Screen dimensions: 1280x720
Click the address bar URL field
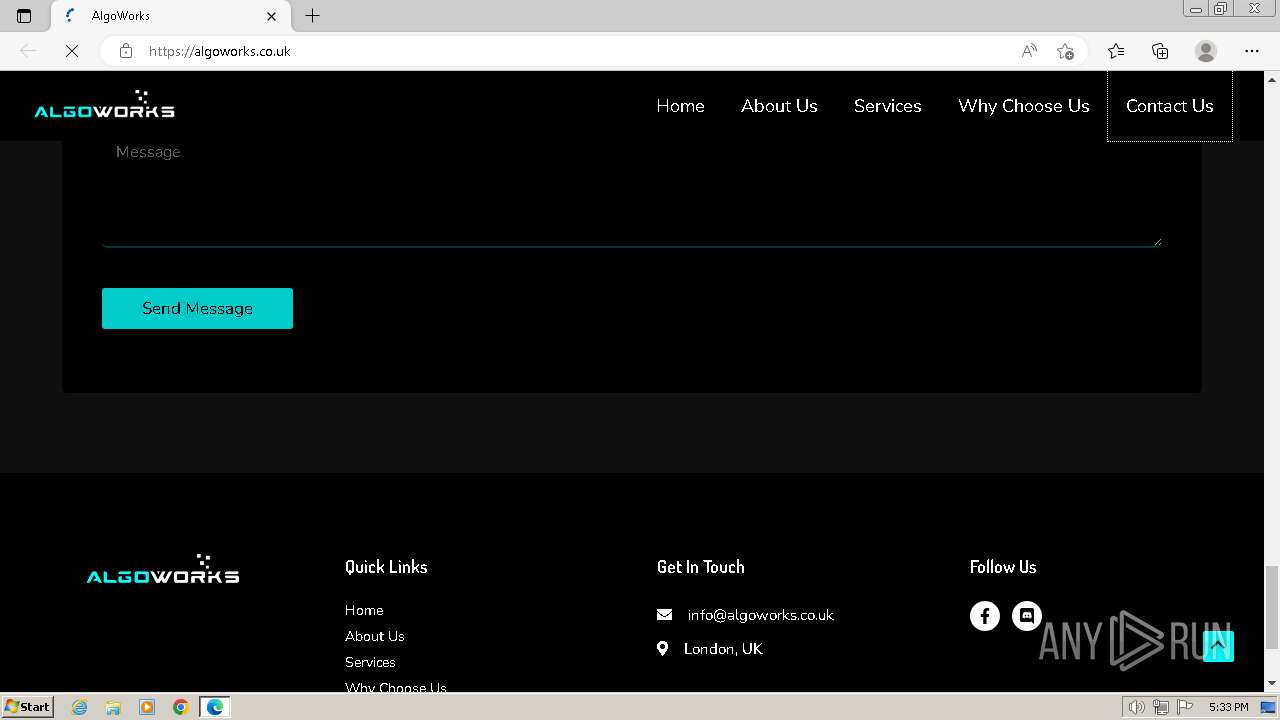tap(580, 51)
